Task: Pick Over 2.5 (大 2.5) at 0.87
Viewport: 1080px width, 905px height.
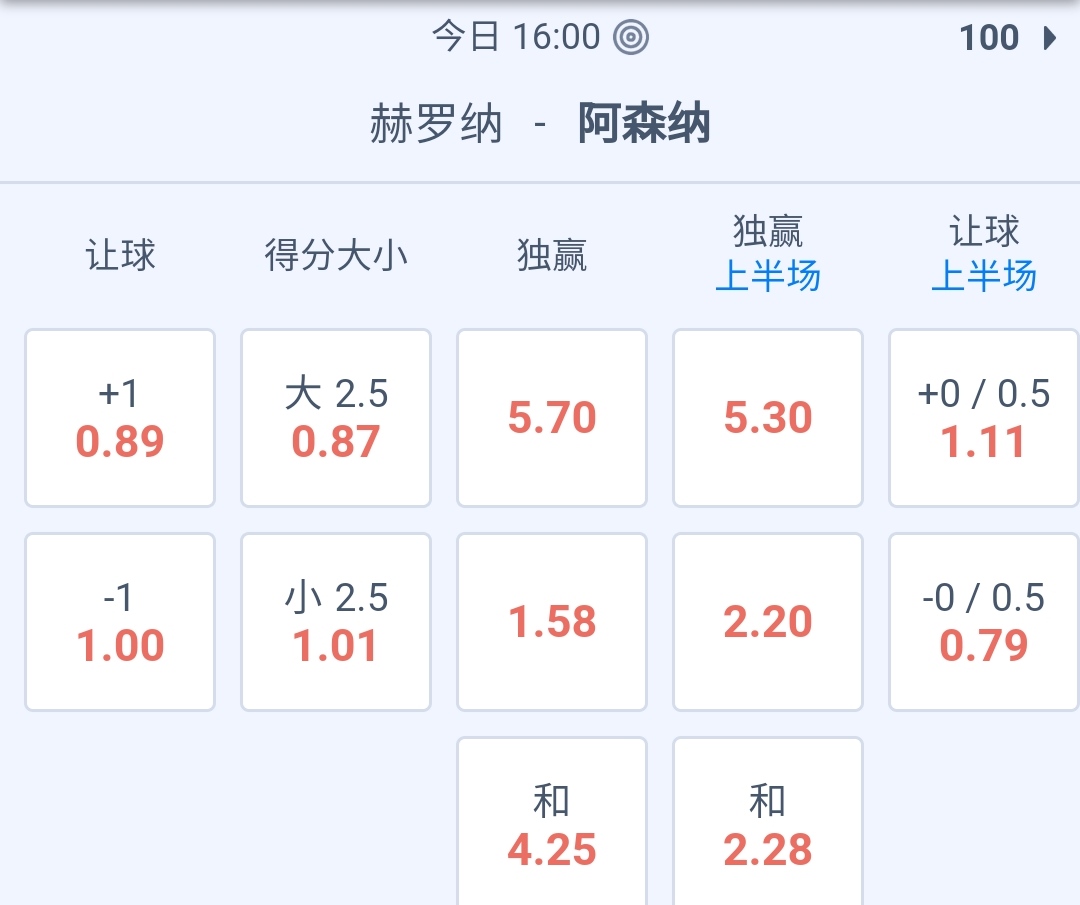Action: point(336,418)
